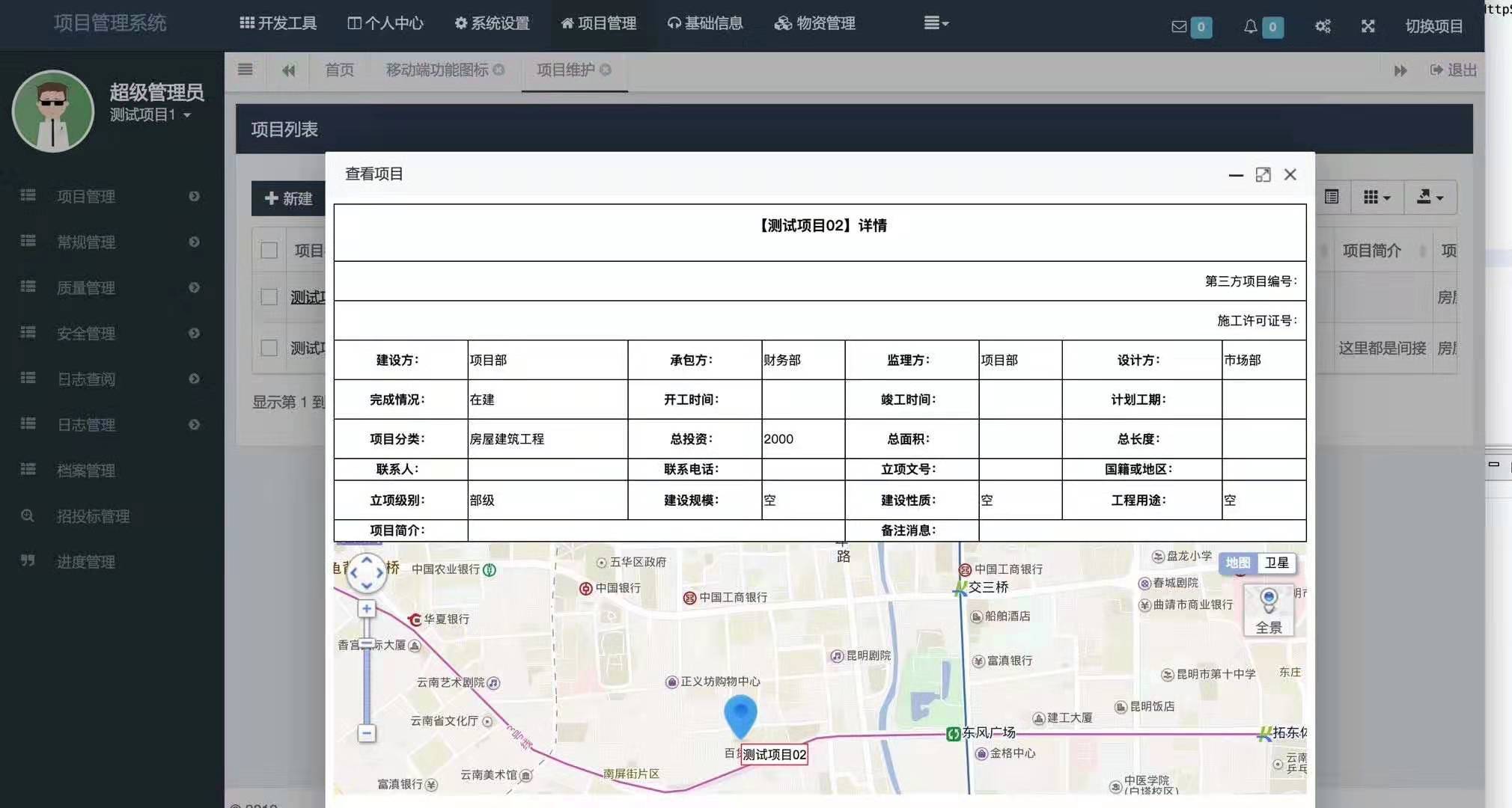The width and height of the screenshot is (1512, 808).
Task: Minimize the 查看项目 dialog
Action: (1236, 175)
